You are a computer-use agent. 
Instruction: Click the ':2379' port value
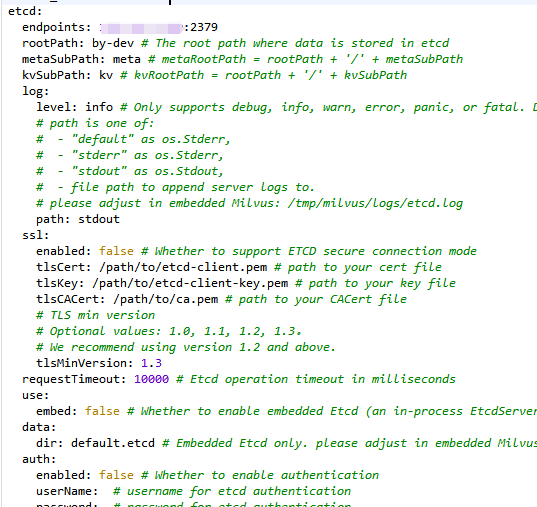(201, 27)
